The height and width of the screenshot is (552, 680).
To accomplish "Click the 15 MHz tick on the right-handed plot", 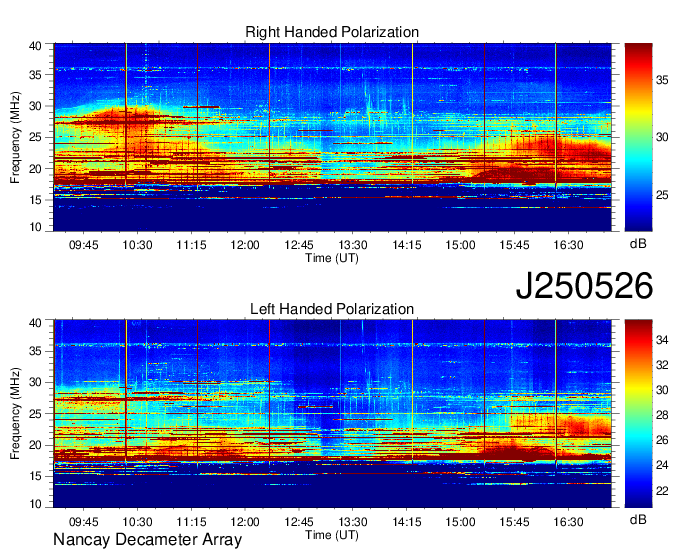I will 35,200.
